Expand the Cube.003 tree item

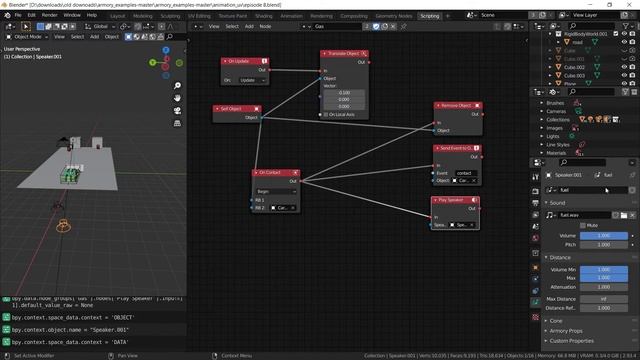tap(550, 76)
